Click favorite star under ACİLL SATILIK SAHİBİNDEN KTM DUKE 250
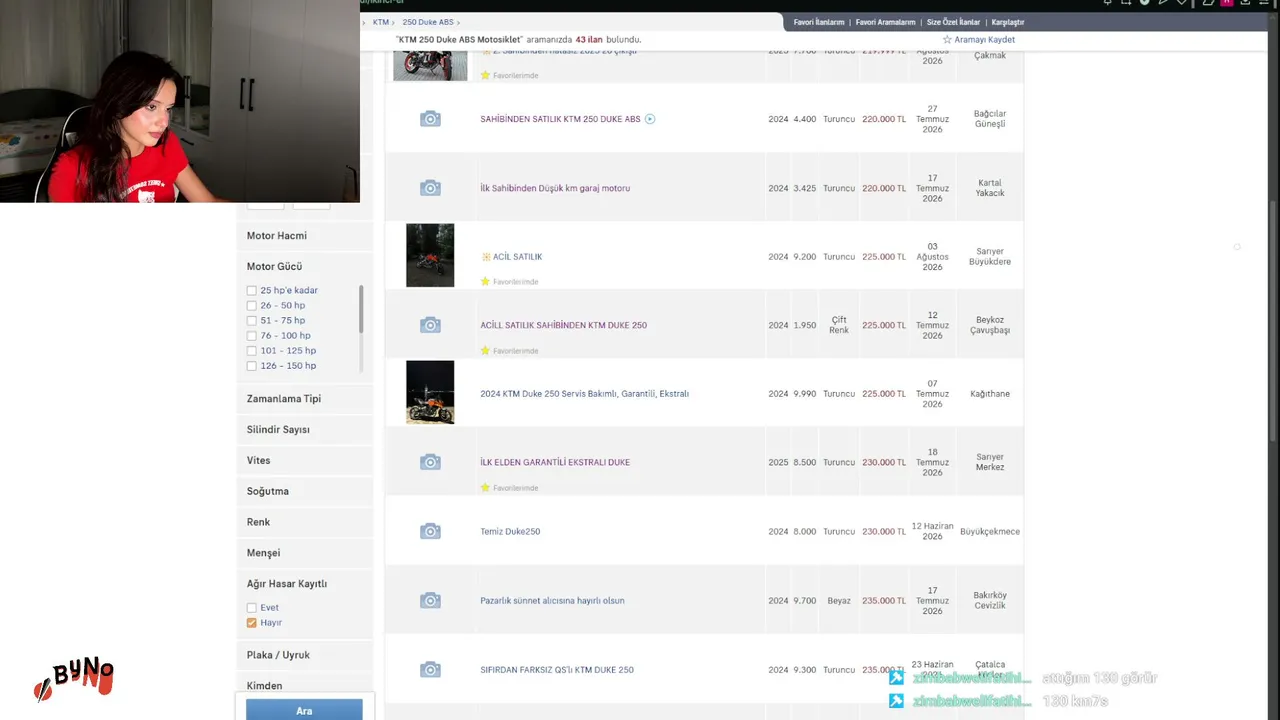1280x720 pixels. [485, 351]
